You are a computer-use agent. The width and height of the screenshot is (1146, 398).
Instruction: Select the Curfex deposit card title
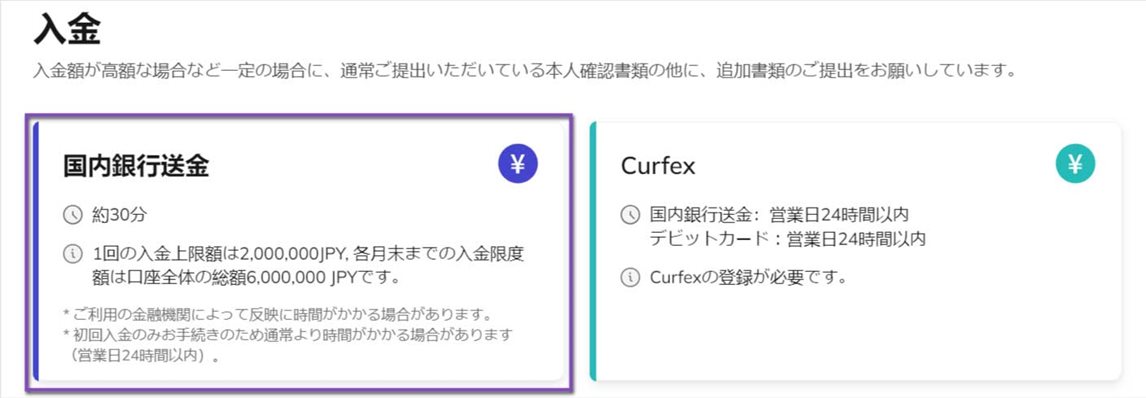click(x=658, y=166)
